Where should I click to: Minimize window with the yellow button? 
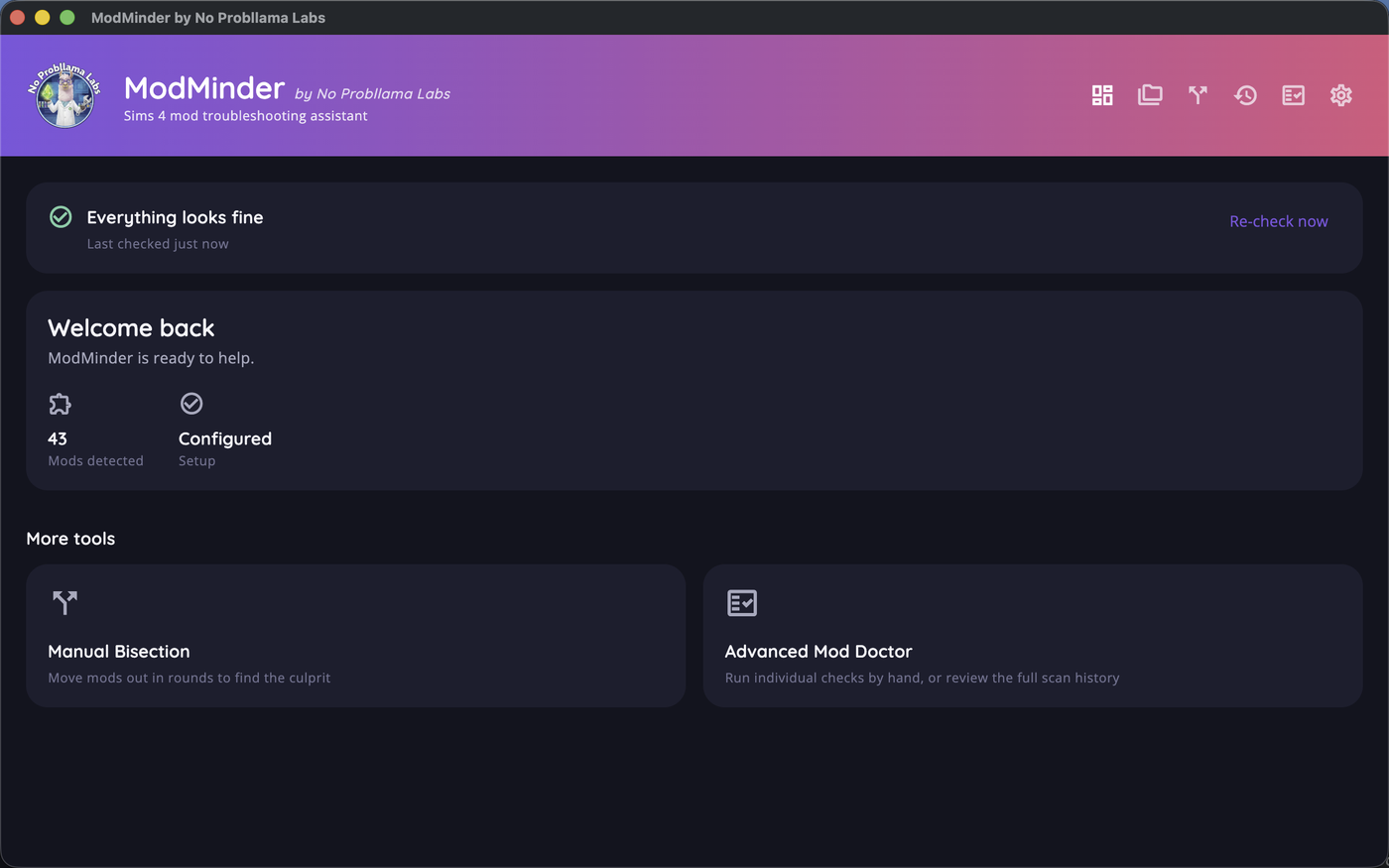pos(42,18)
